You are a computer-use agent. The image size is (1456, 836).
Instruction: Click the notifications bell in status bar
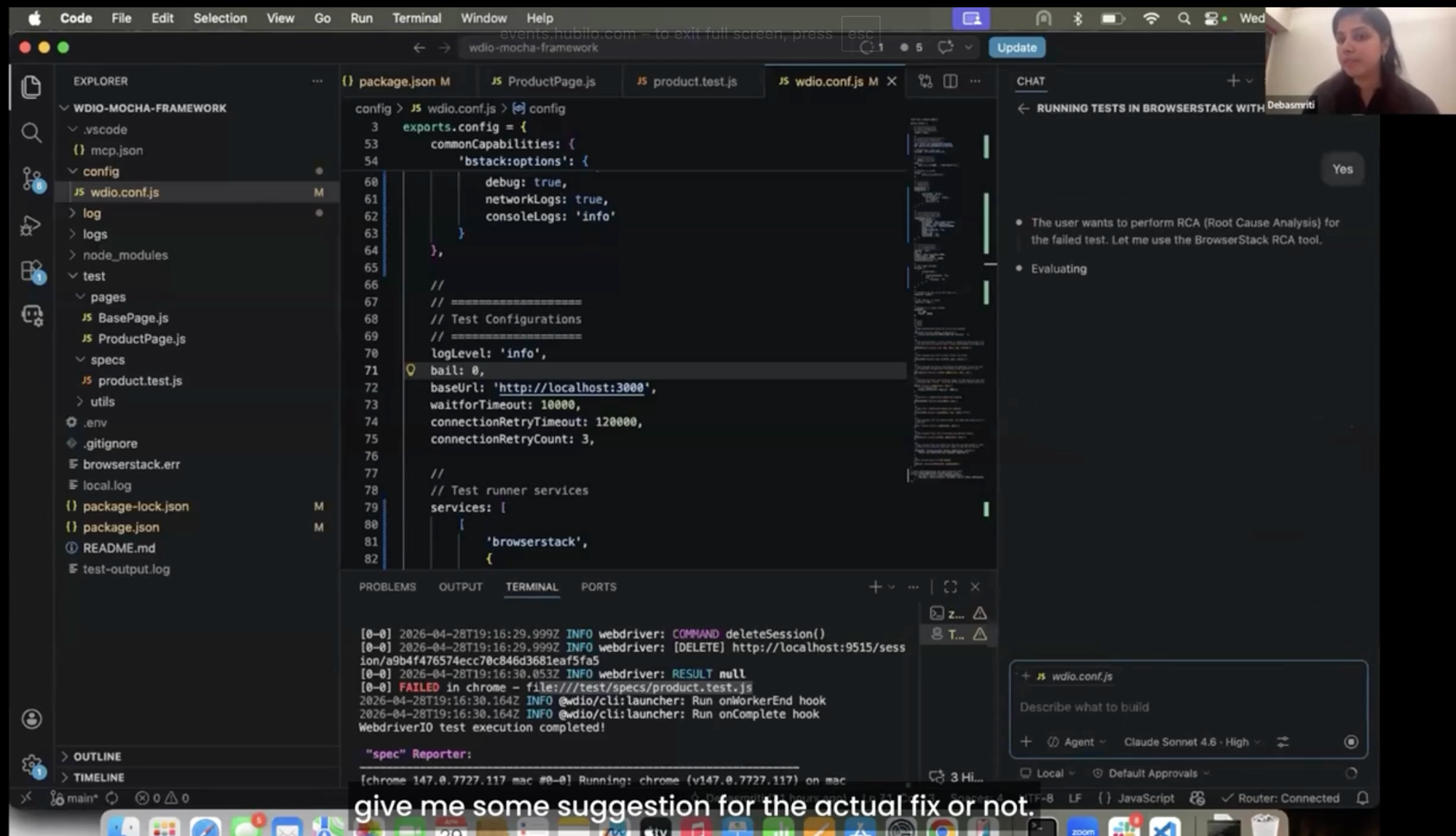click(x=1362, y=798)
